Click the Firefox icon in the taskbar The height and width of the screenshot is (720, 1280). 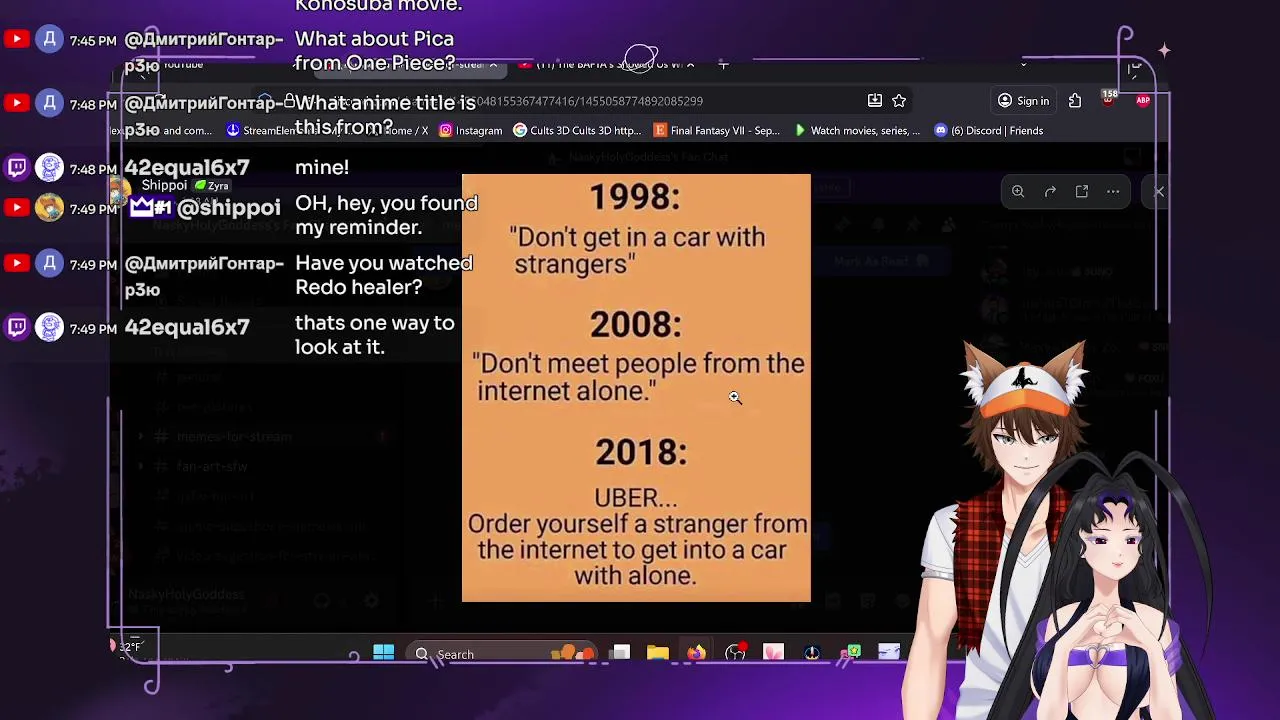tap(696, 654)
